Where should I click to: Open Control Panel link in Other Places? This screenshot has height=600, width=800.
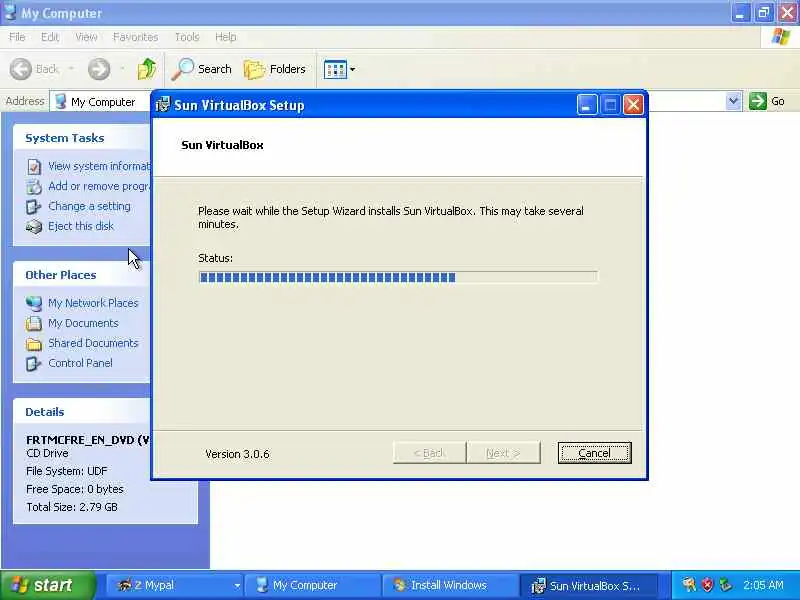[x=80, y=363]
